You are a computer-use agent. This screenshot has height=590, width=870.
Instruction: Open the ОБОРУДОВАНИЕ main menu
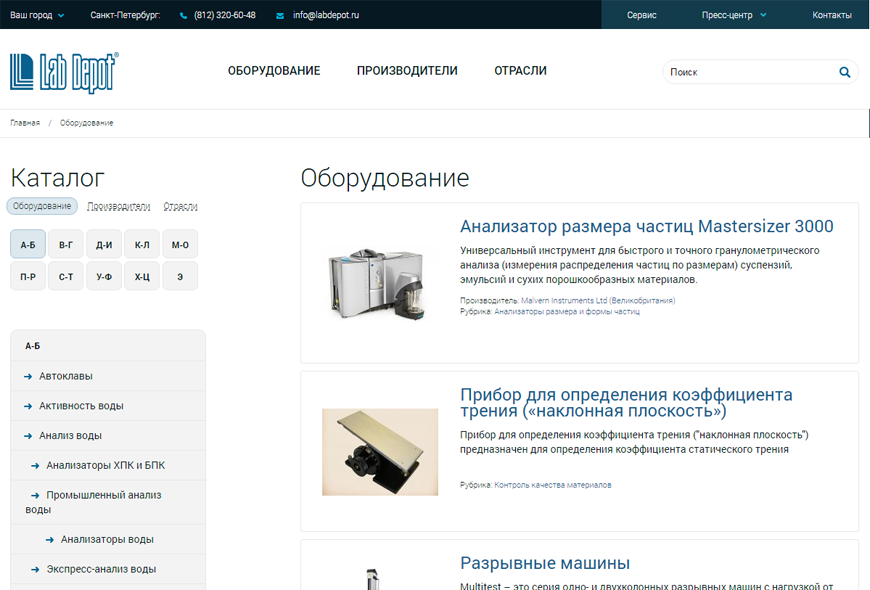click(274, 70)
